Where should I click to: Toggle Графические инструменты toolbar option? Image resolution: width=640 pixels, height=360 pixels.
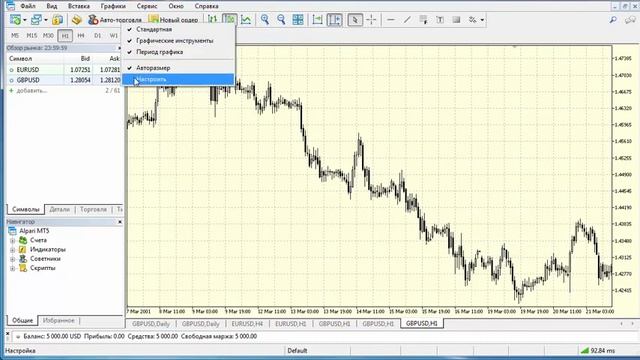(x=178, y=41)
